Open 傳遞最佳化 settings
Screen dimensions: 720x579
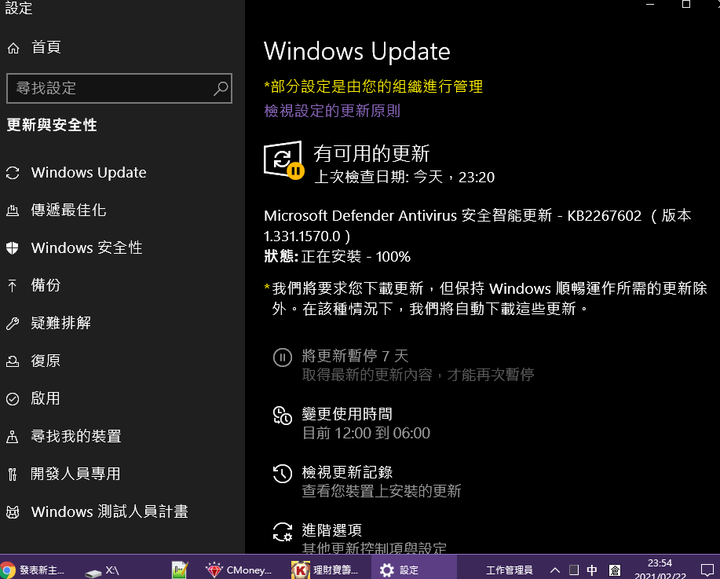68,210
